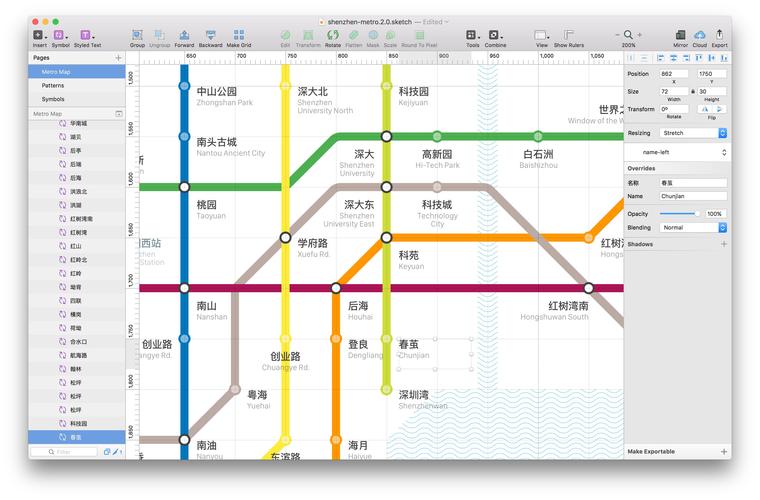Add a new page with plus button

118,58
